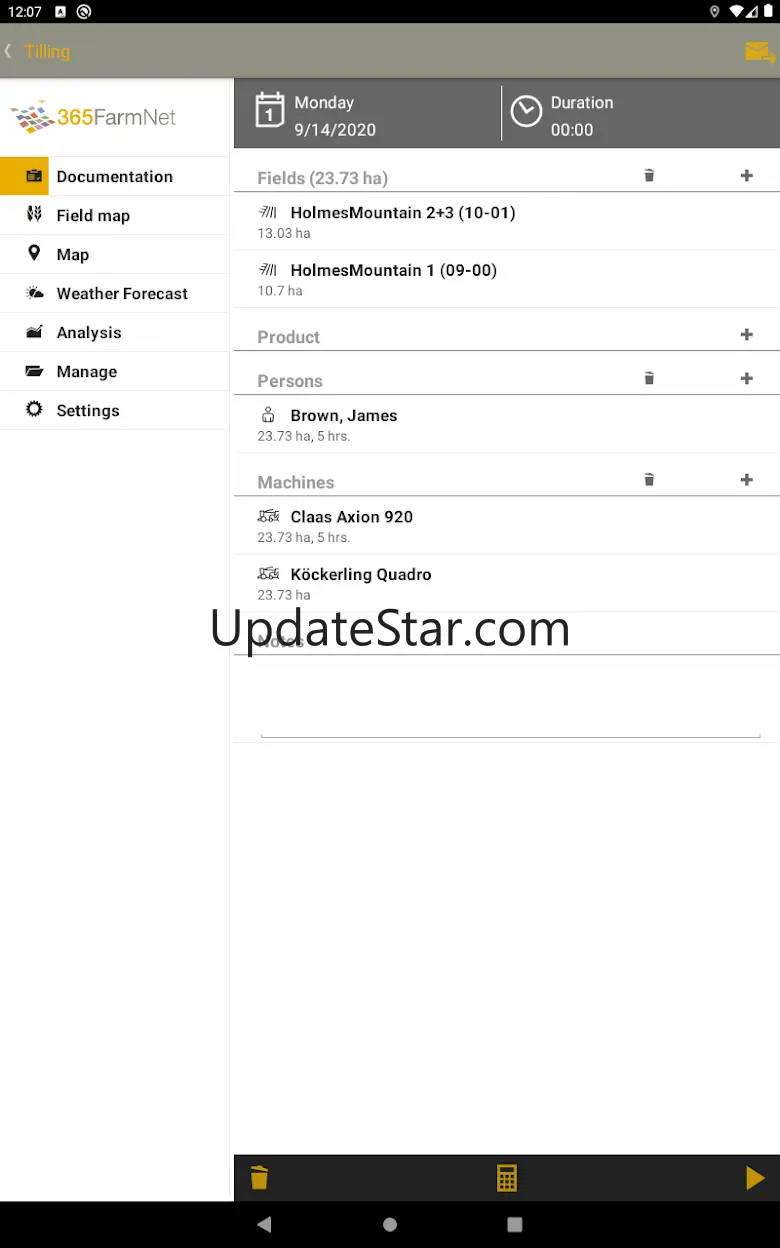Open the Claas Axion 920 machine entry
This screenshot has height=1248, width=780.
coord(507,526)
